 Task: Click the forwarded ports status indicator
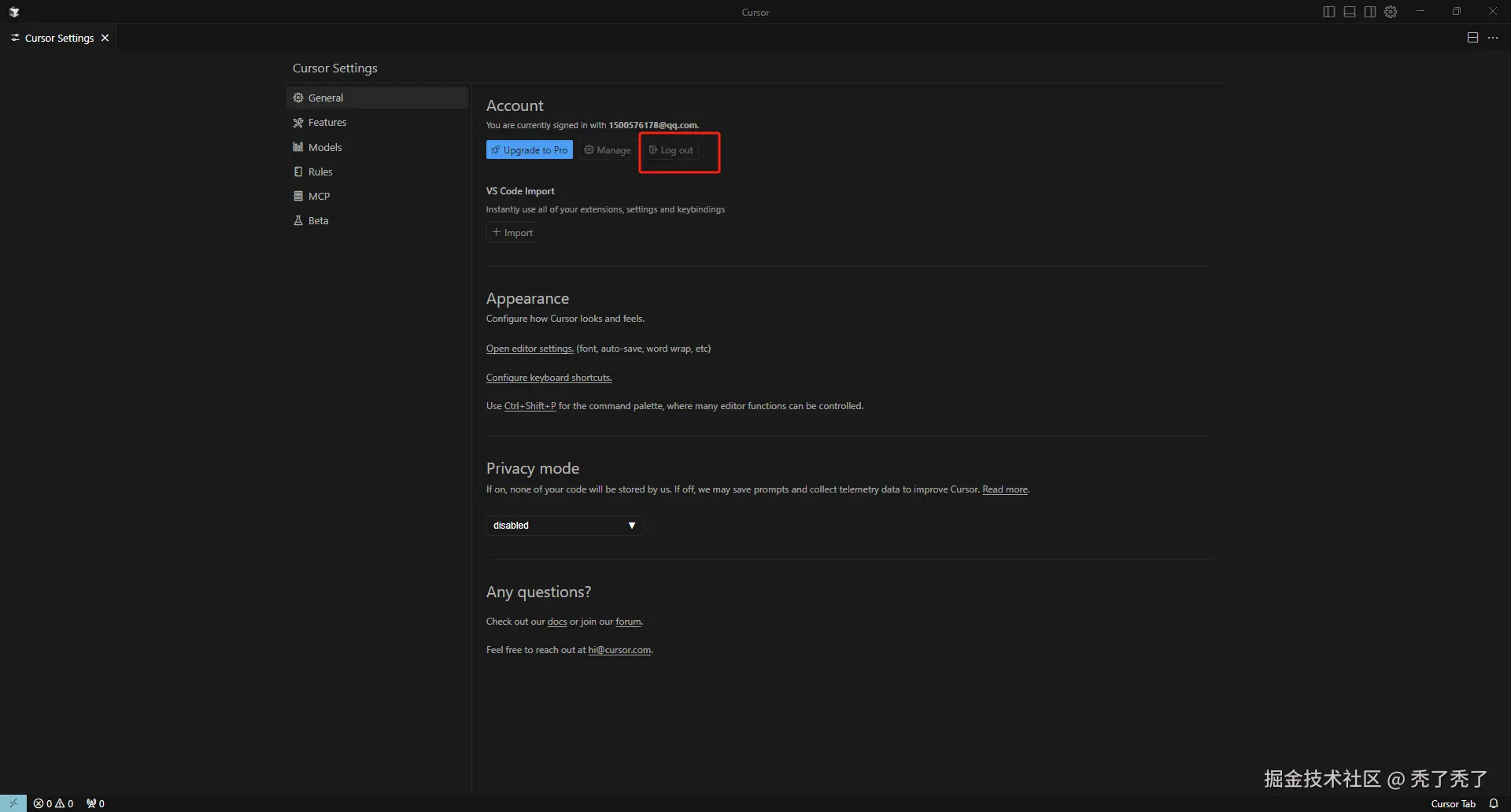pyautogui.click(x=95, y=803)
